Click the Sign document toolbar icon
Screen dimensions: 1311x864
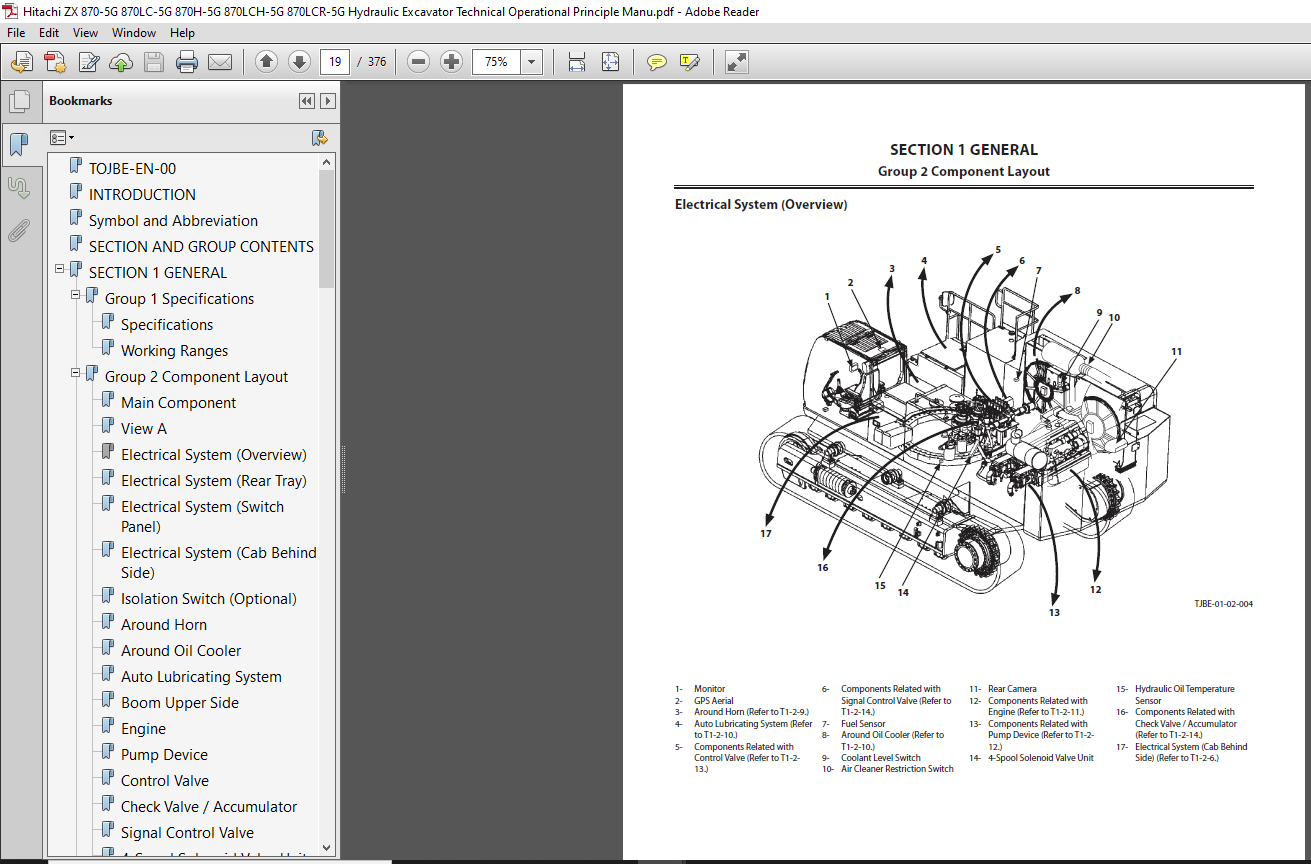click(88, 62)
